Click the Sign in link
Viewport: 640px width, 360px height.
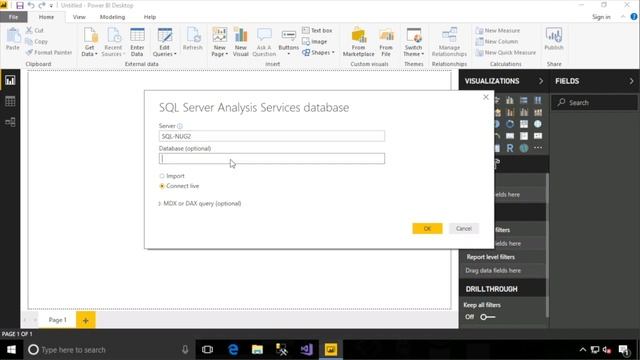(601, 17)
